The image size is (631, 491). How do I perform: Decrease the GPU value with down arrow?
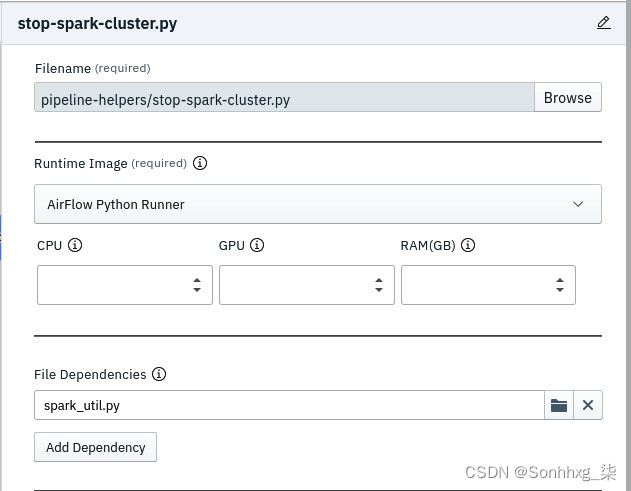pos(379,290)
